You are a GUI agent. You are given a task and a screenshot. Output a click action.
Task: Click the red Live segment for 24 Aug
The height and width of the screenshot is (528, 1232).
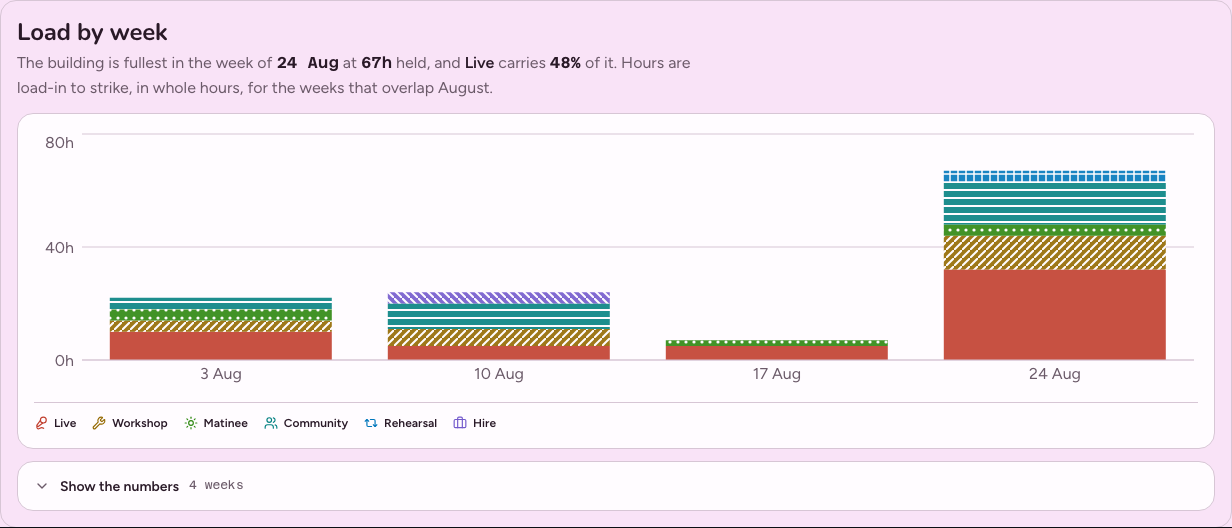[1055, 315]
